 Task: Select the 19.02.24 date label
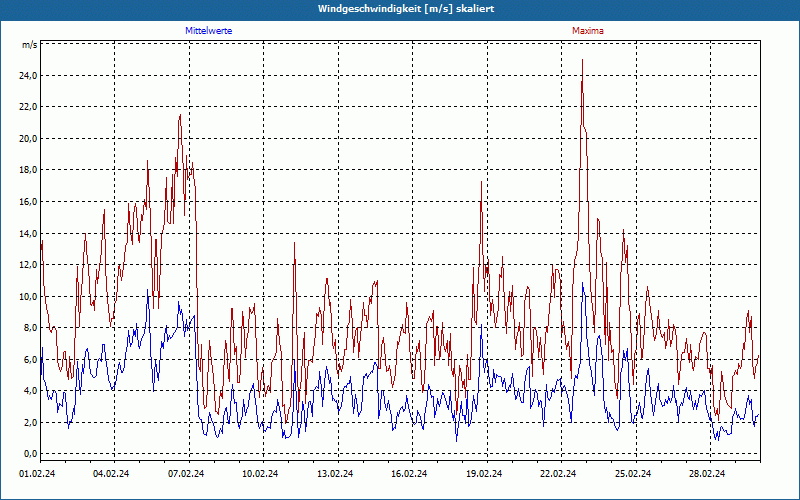point(484,473)
